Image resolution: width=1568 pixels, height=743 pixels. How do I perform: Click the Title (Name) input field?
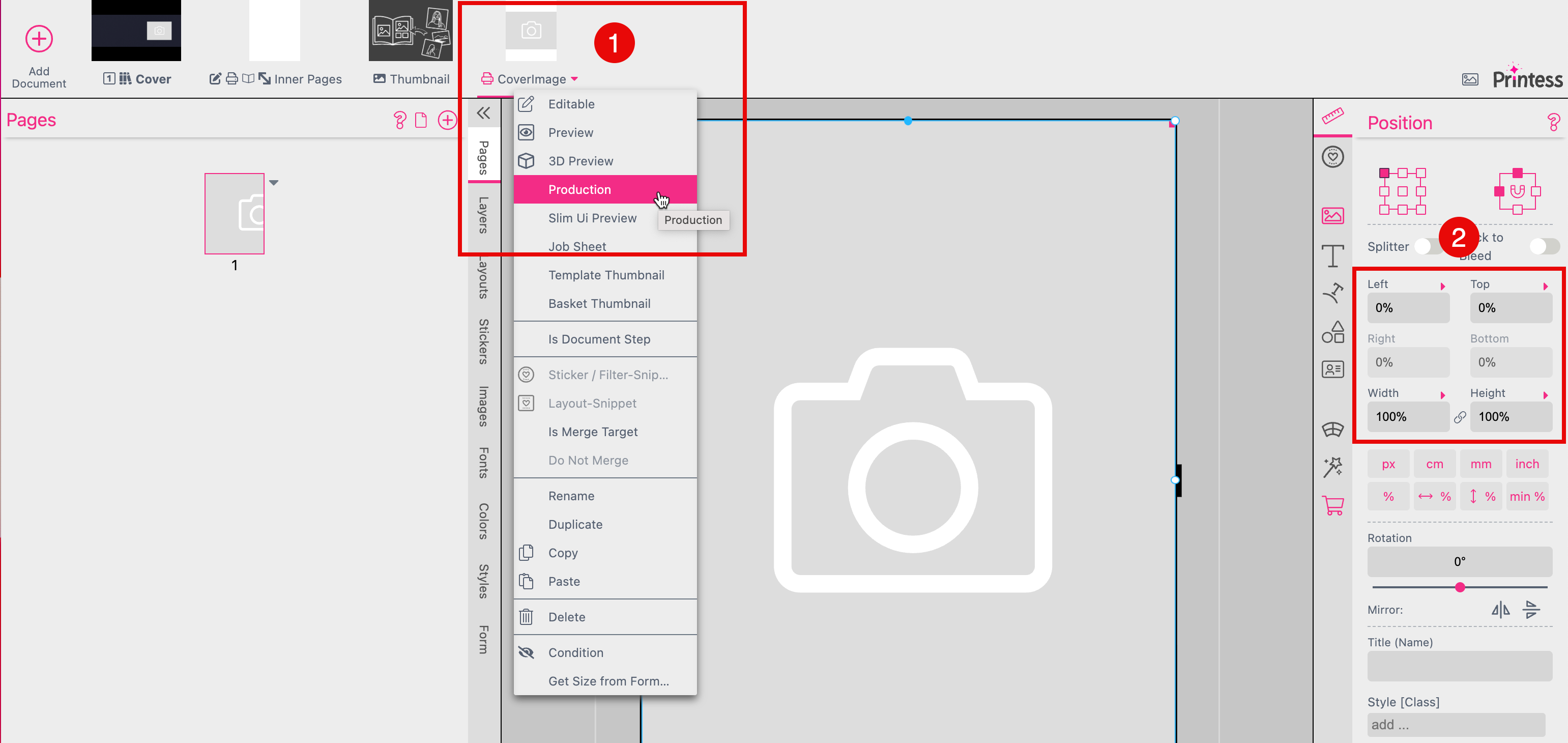pos(1460,666)
